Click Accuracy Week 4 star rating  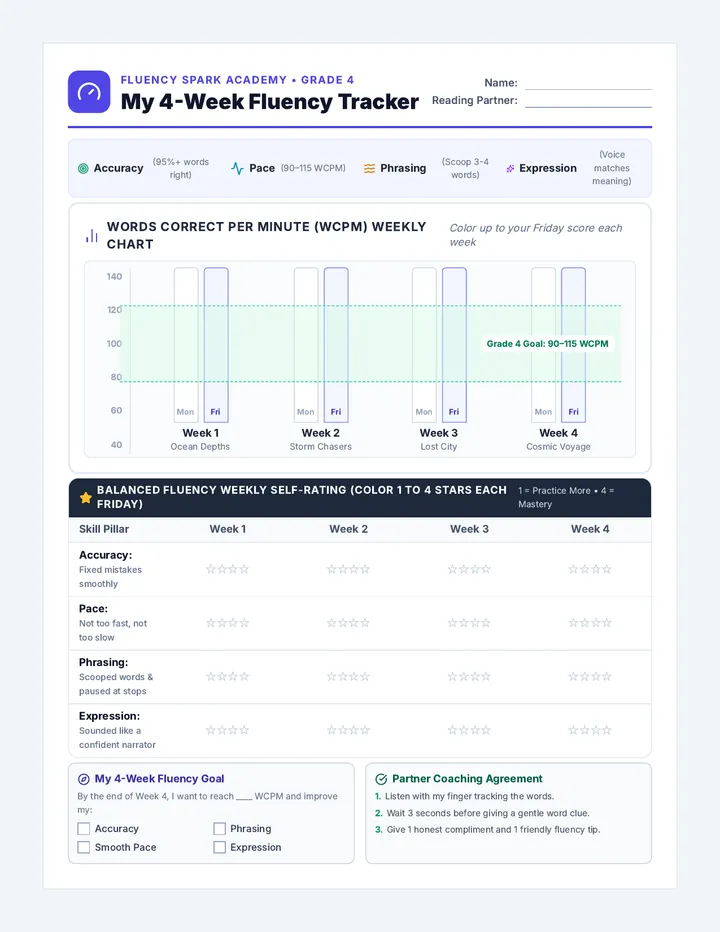(x=590, y=569)
